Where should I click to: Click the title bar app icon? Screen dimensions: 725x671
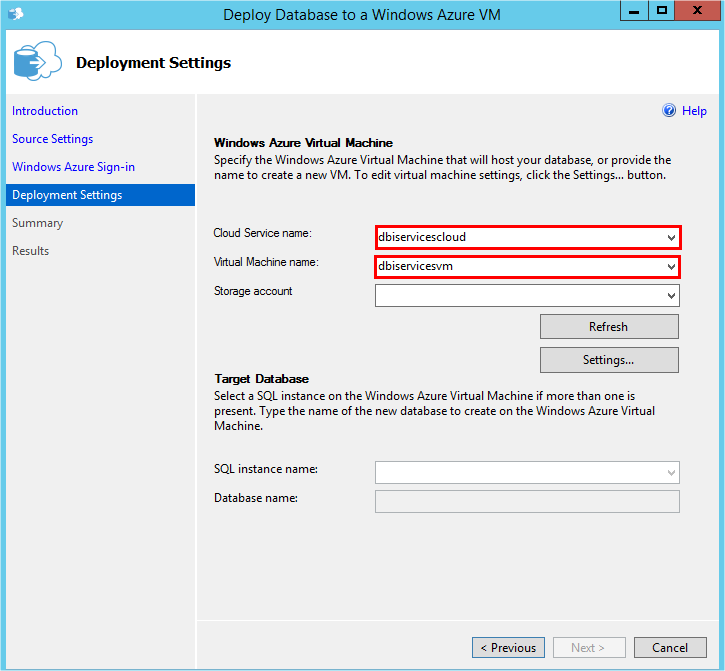16,14
